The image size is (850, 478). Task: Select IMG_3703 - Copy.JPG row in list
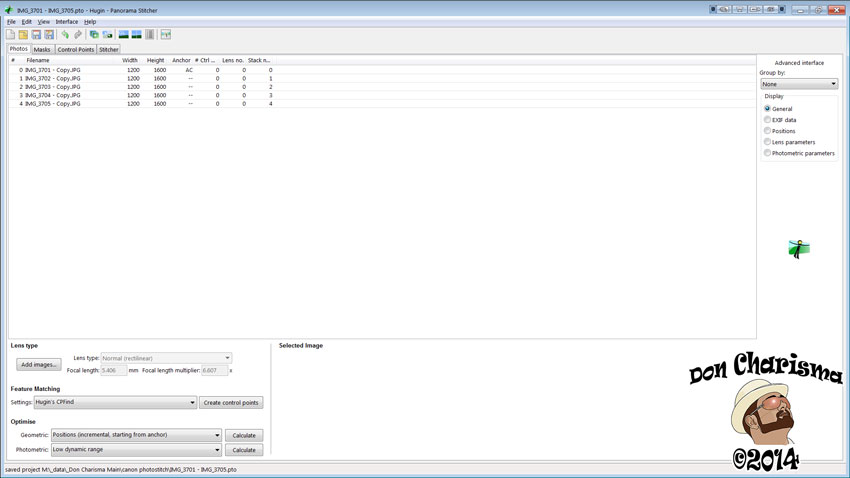pyautogui.click(x=53, y=87)
